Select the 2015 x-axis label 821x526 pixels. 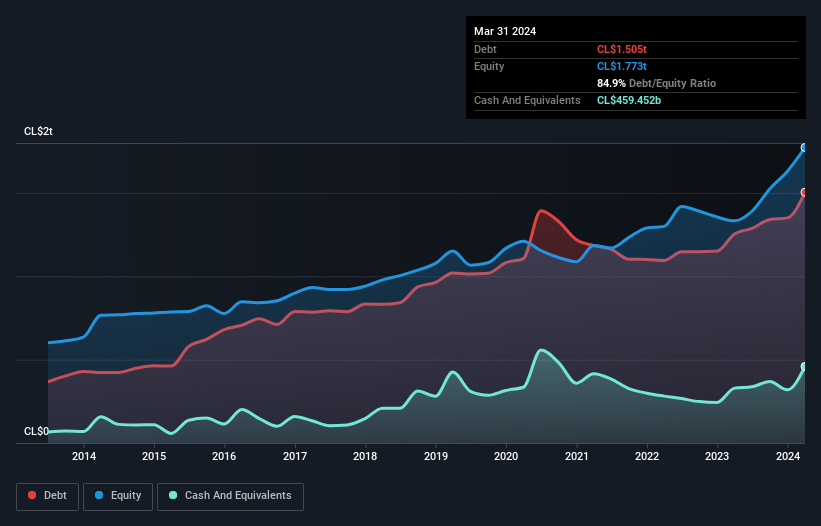tap(154, 456)
